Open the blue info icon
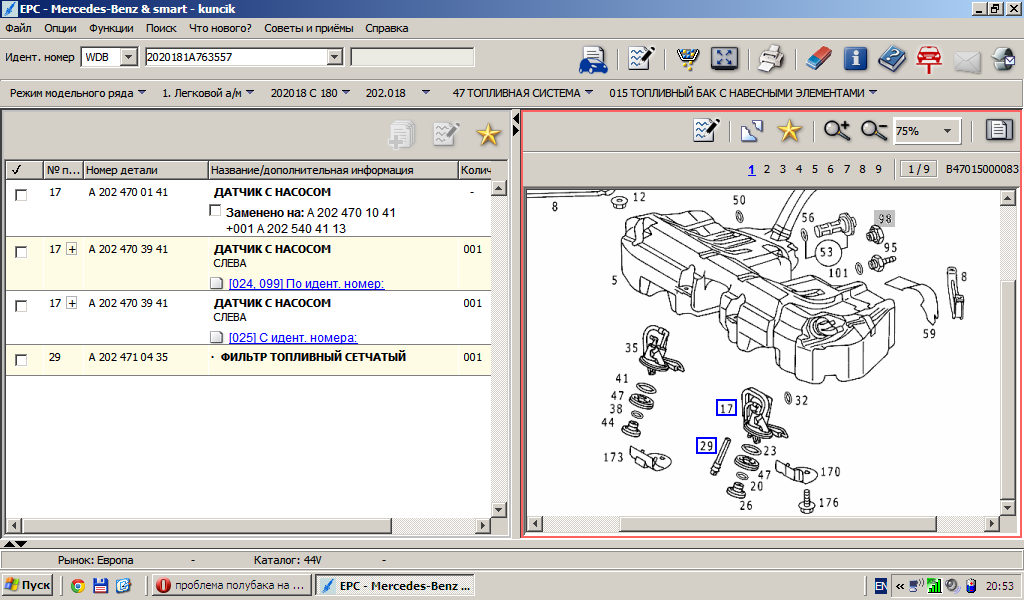The image size is (1024, 600). click(855, 60)
